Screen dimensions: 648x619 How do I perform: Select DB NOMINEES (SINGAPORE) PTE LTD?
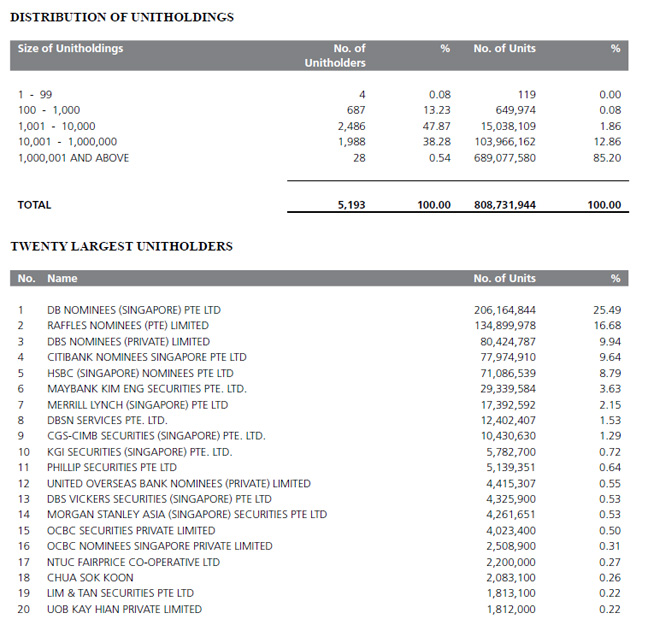coord(134,310)
